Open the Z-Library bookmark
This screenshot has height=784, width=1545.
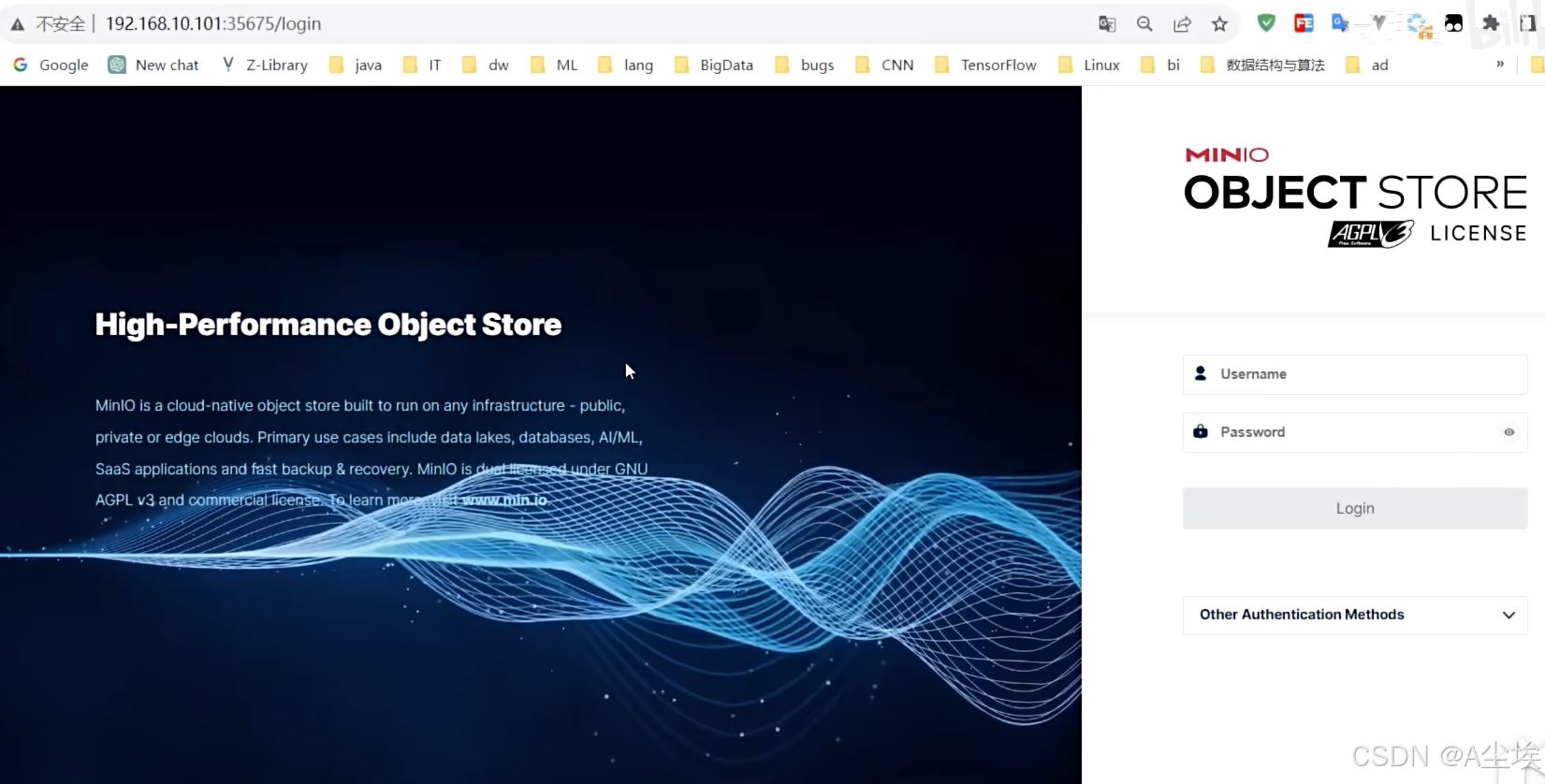point(265,65)
